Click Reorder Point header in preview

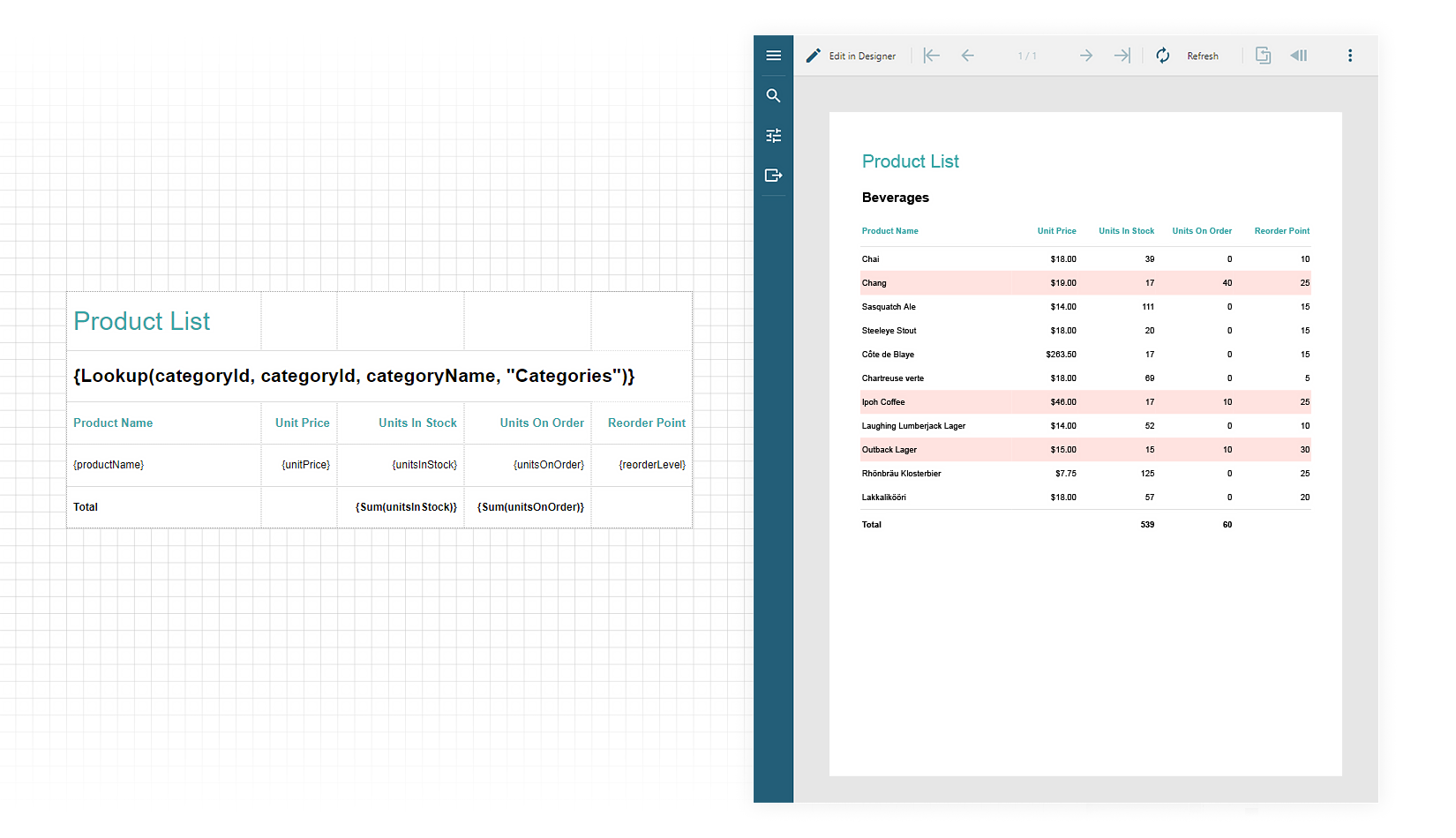click(x=1281, y=231)
